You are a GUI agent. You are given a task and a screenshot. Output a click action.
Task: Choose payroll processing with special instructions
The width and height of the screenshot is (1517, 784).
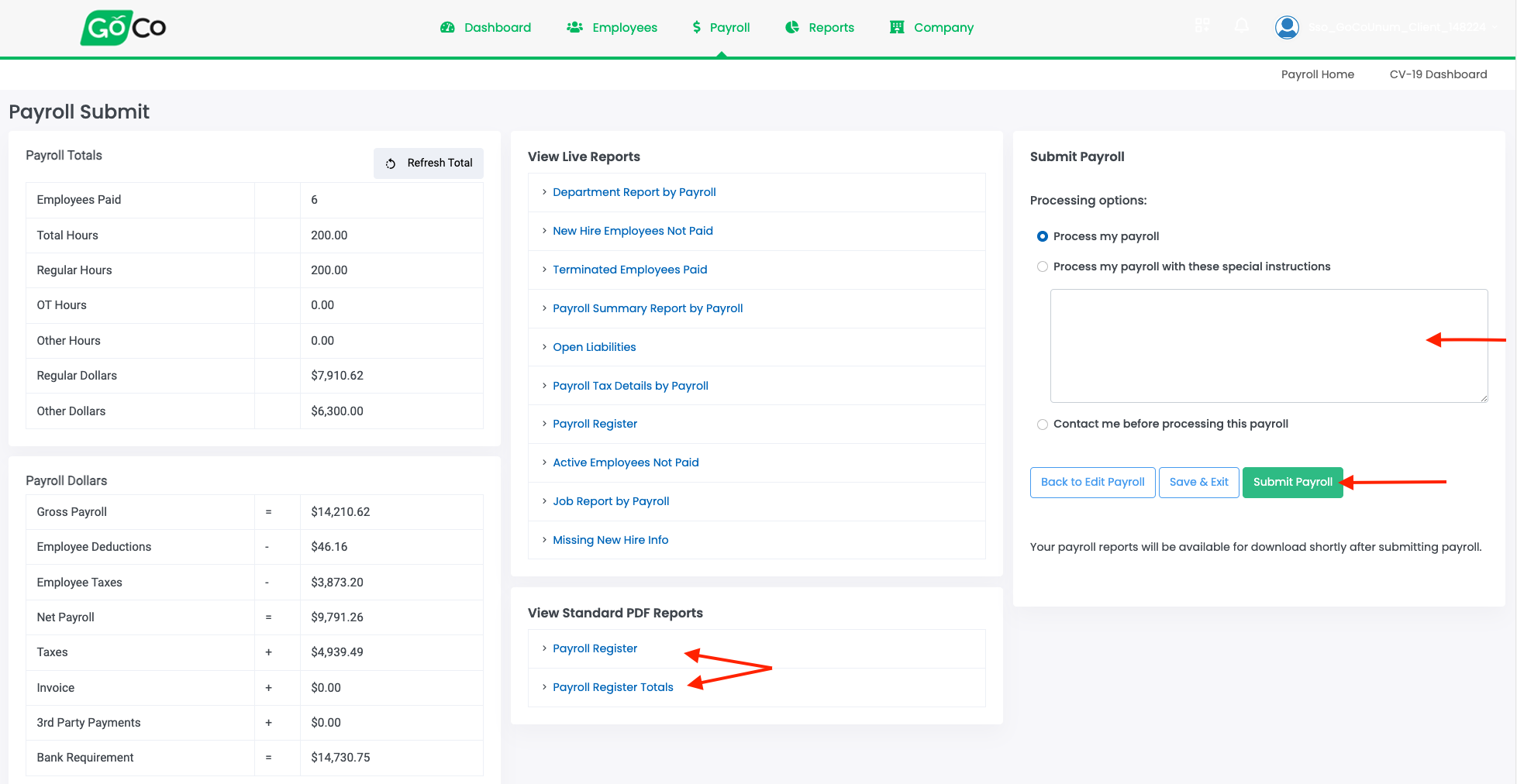1043,266
